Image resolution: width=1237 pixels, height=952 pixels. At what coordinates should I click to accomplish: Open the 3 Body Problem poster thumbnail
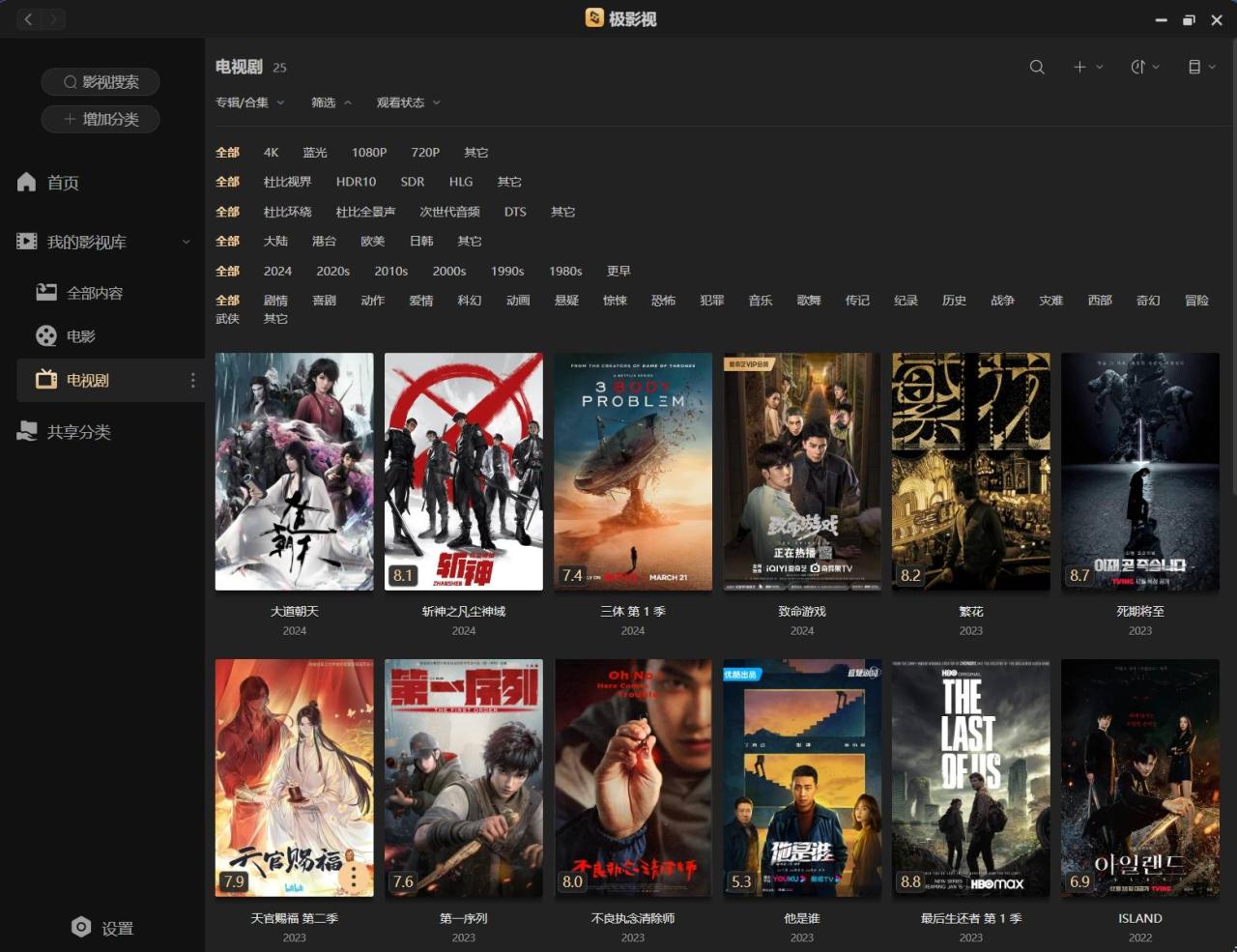tap(633, 472)
